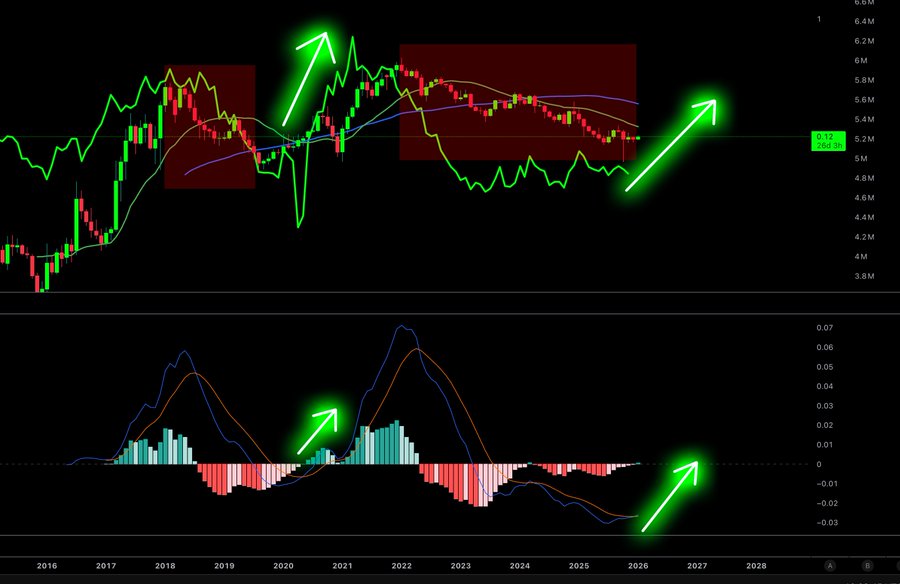Click the circular B button on the time axis

point(867,566)
